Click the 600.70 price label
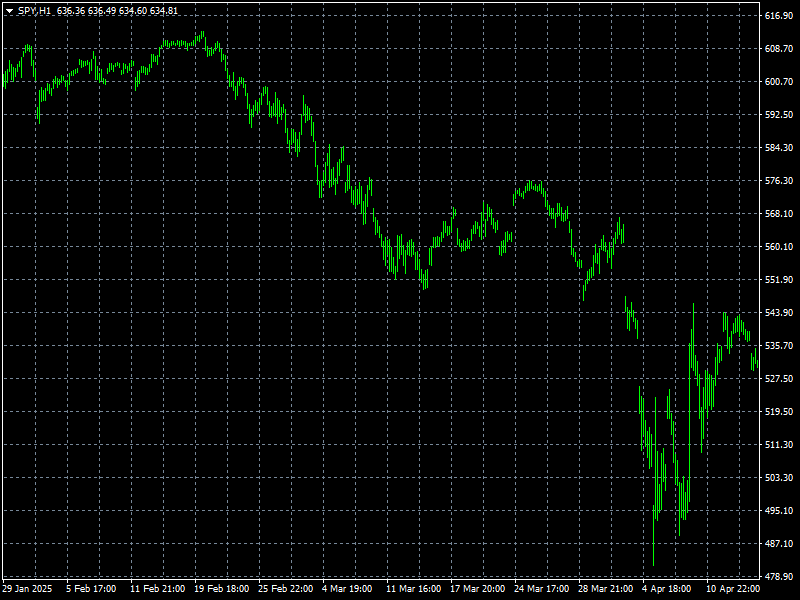The width and height of the screenshot is (800, 600). point(779,82)
